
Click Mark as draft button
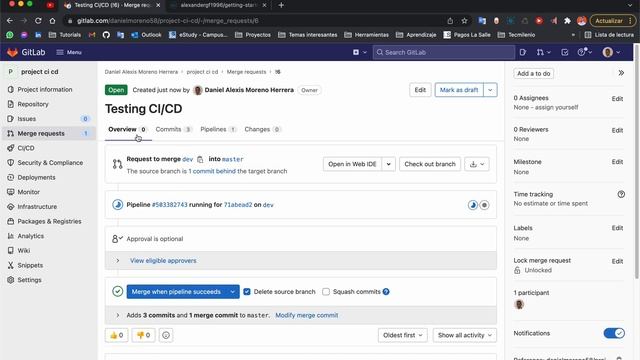click(459, 90)
